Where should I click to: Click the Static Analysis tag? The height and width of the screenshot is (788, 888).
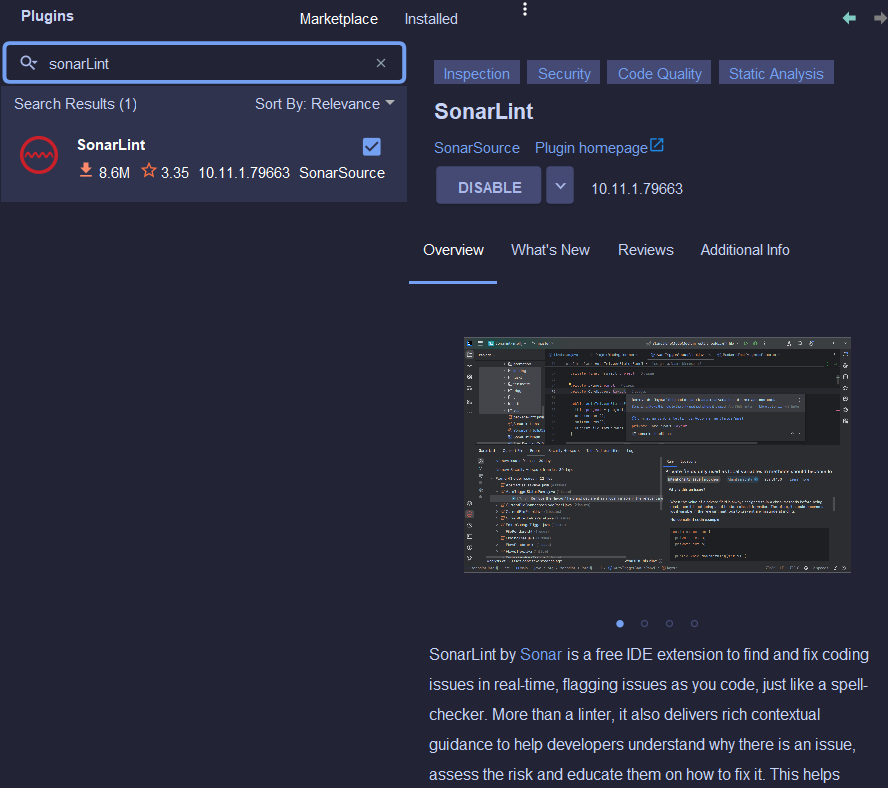coord(776,73)
